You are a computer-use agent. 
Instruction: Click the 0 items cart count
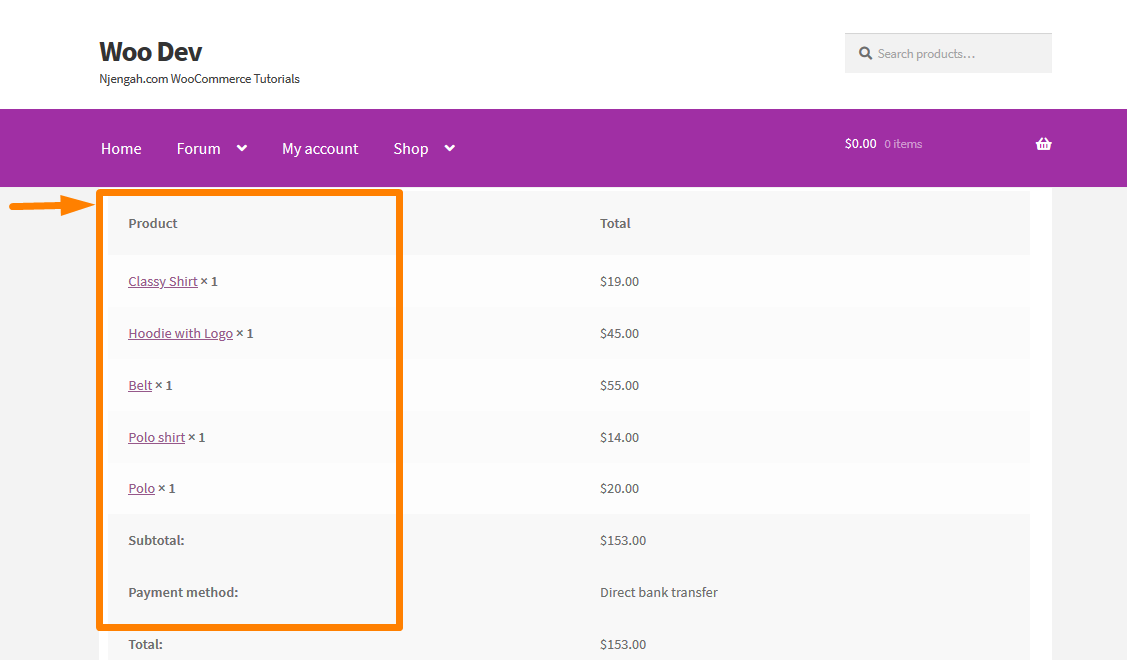(x=903, y=144)
